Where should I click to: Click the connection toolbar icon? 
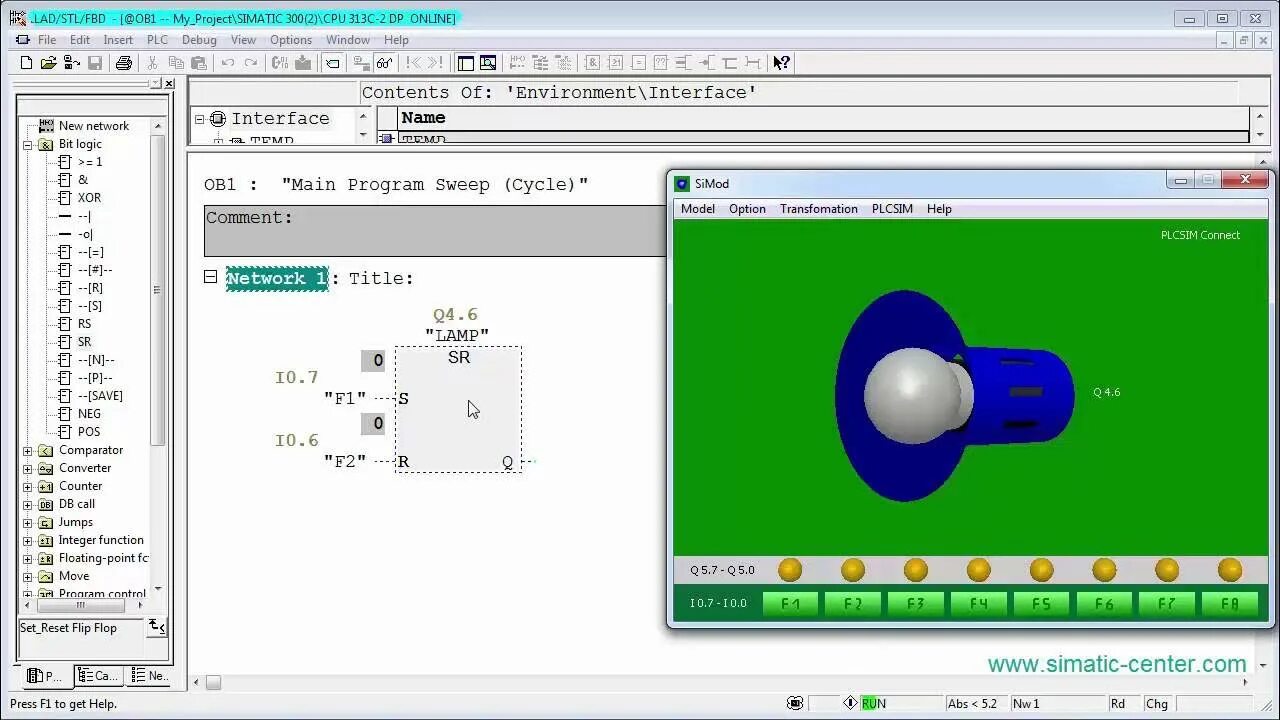point(753,63)
